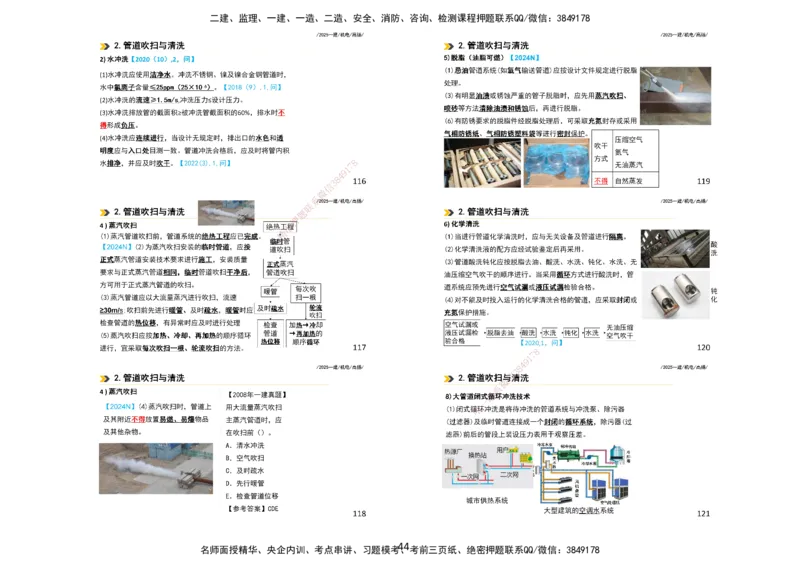Viewport: 800px width, 566px height.
Task: Open the blue plastic wrapped parts photo
Action: click(x=556, y=163)
